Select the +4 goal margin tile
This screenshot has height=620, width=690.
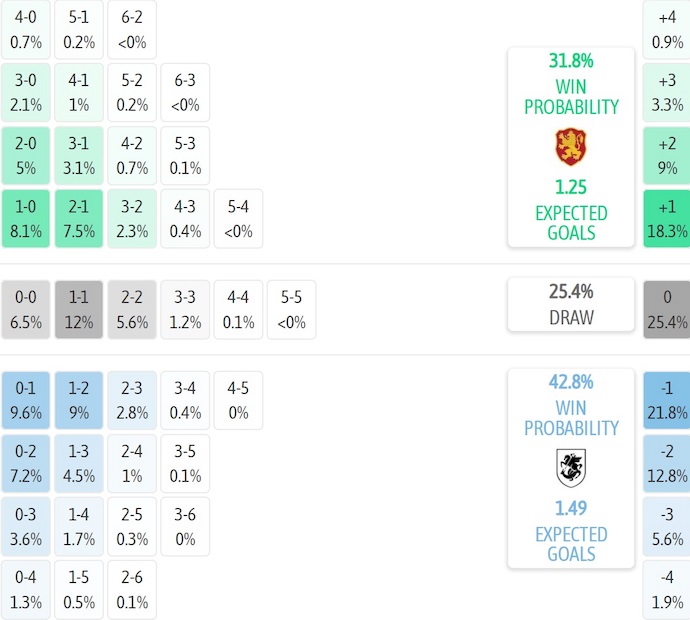point(667,29)
